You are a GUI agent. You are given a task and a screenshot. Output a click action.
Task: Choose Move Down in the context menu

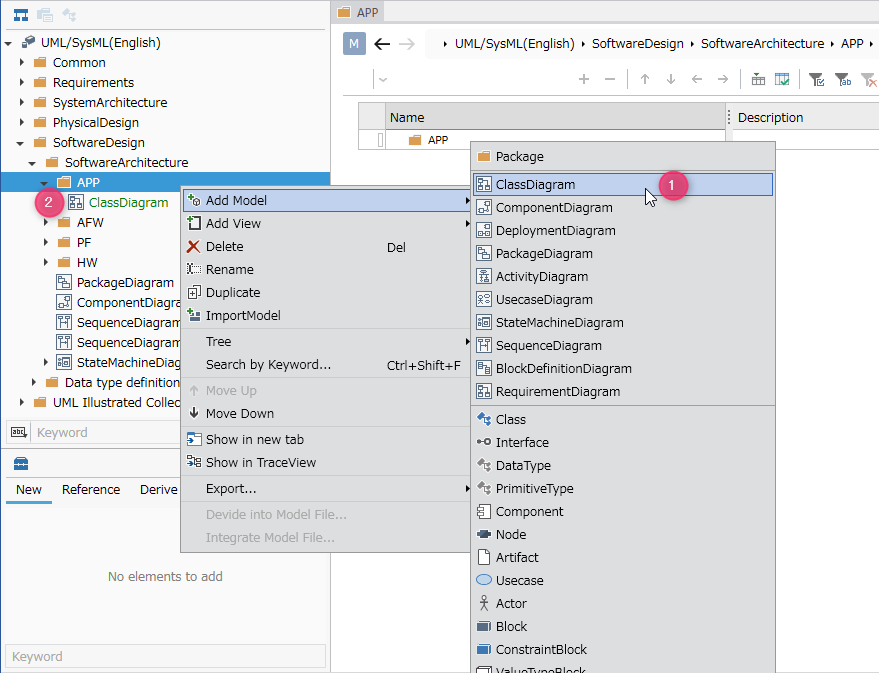click(x=327, y=413)
